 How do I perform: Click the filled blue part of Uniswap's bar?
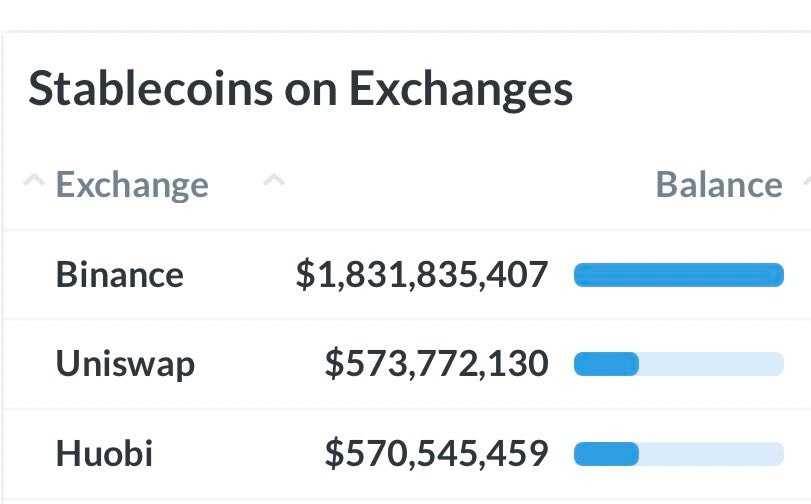point(606,364)
